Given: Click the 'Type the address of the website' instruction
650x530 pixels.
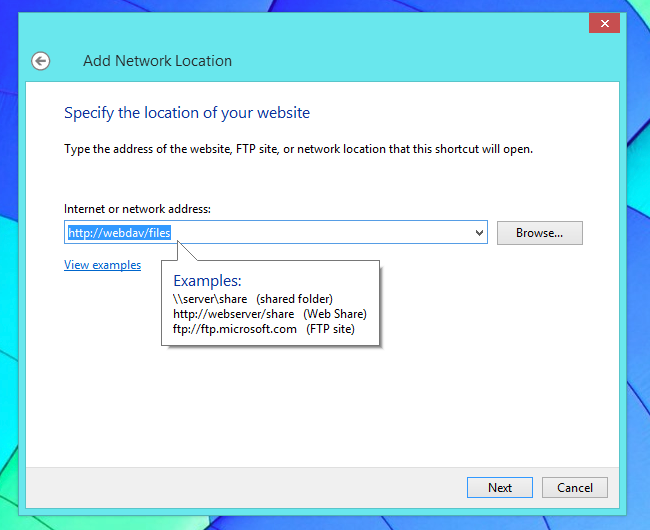Looking at the screenshot, I should pos(298,149).
